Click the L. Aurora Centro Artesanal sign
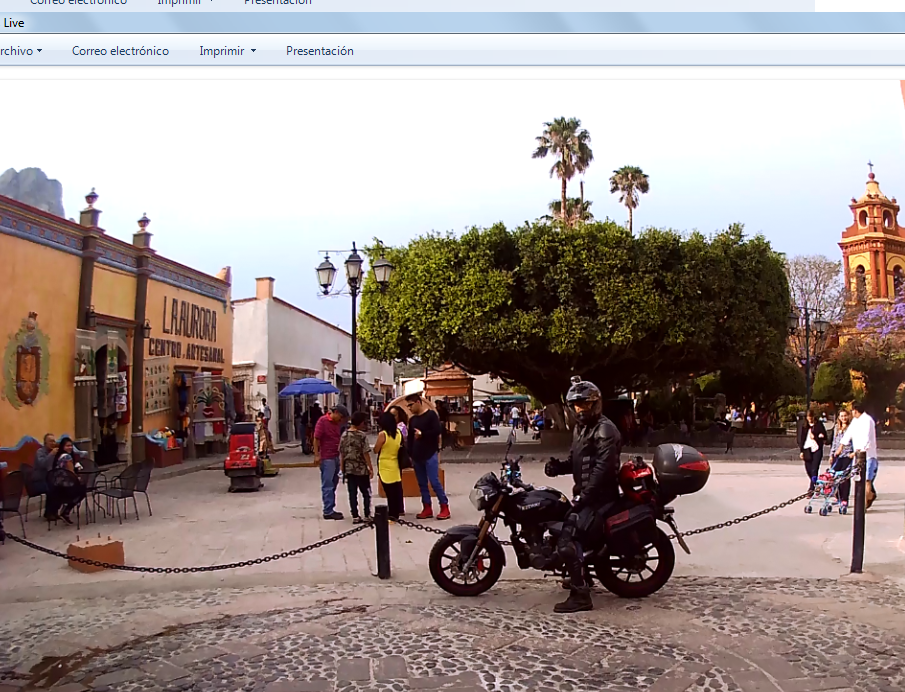905x692 pixels. tap(187, 328)
